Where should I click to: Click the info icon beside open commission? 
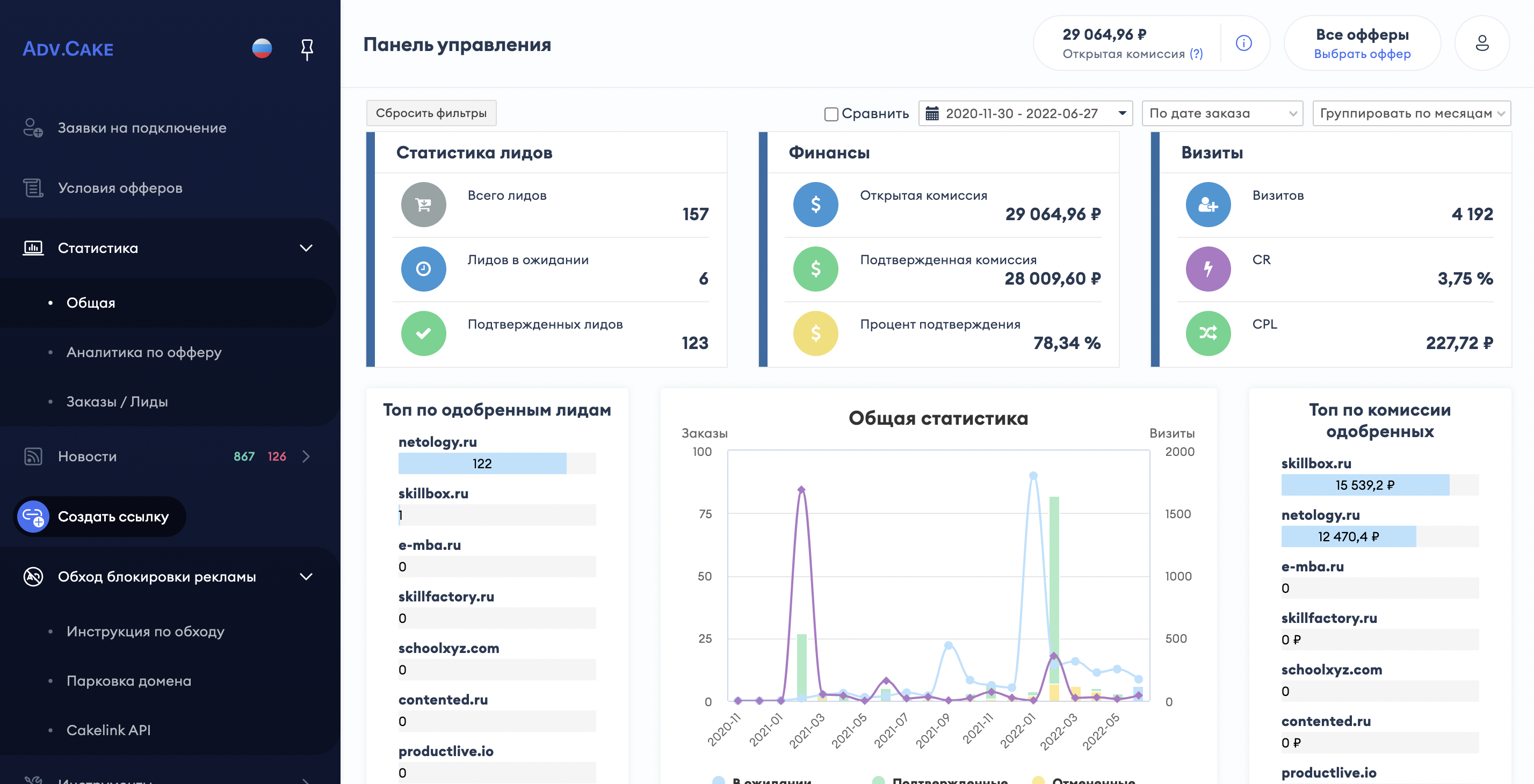[x=1243, y=43]
